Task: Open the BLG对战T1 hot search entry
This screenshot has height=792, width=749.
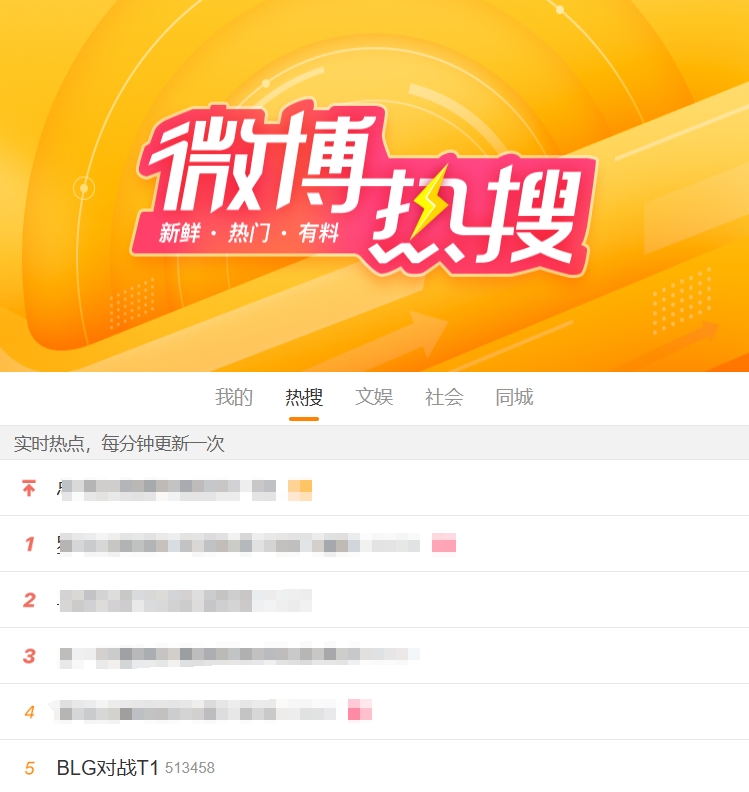Action: (108, 768)
